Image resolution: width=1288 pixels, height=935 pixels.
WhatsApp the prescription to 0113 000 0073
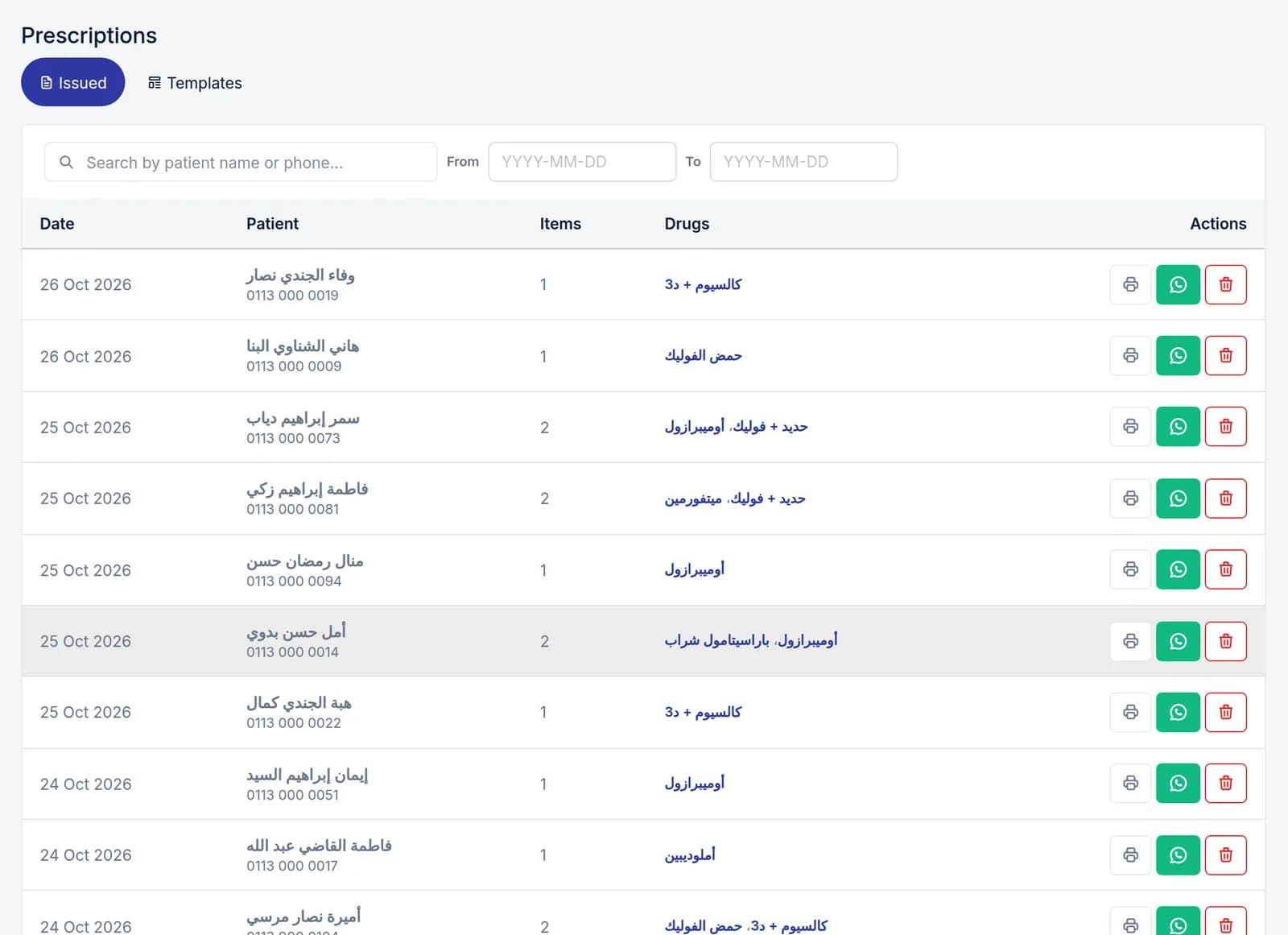click(x=1178, y=426)
